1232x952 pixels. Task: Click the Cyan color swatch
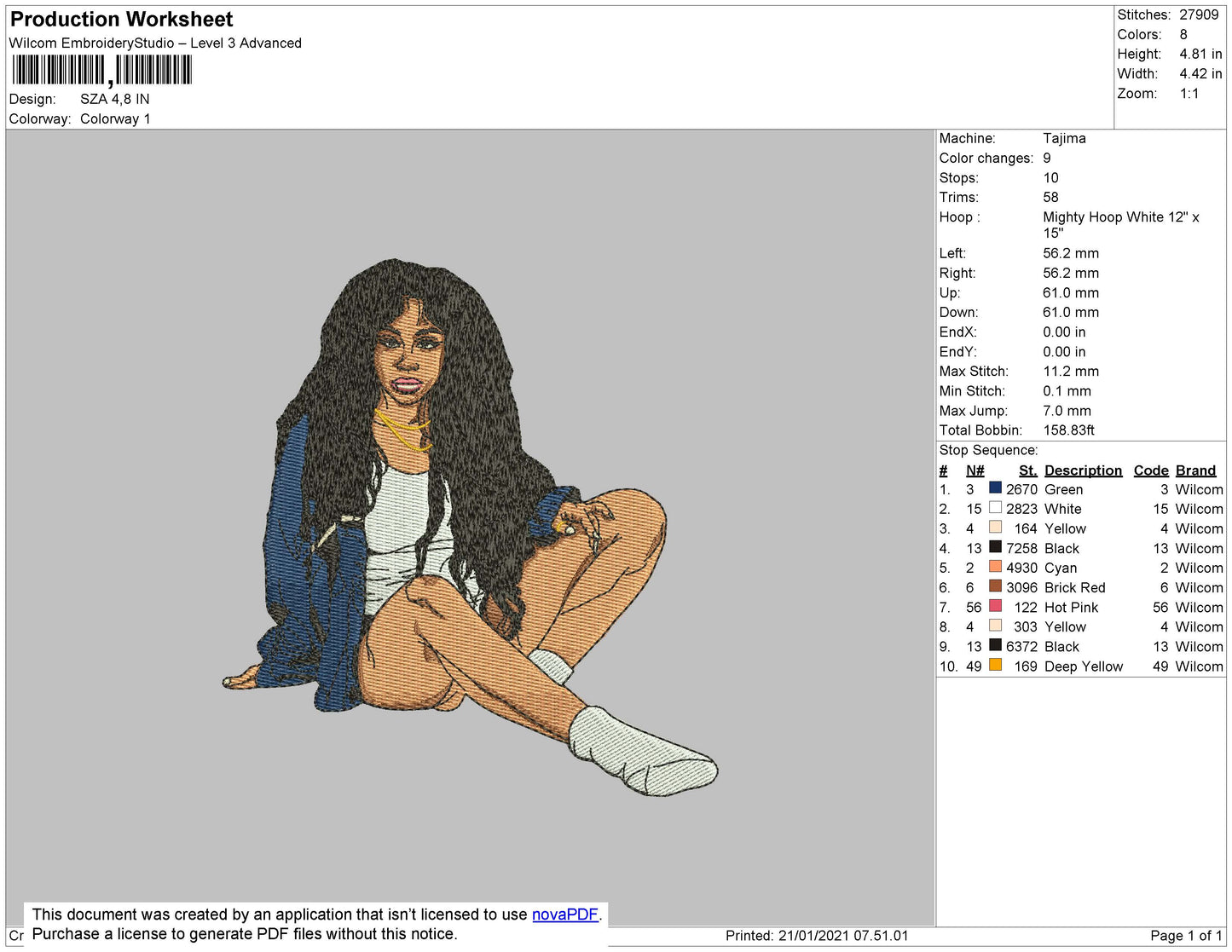tap(995, 568)
